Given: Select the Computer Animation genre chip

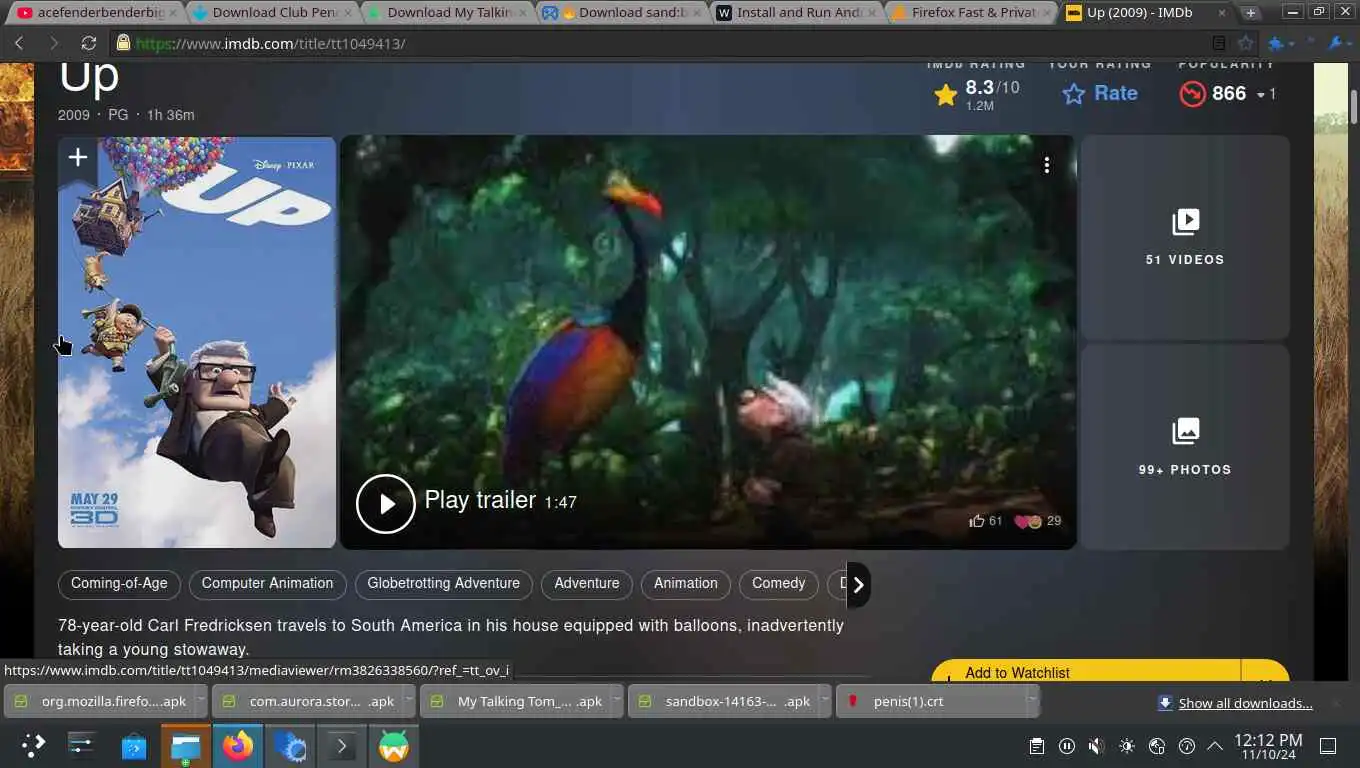Looking at the screenshot, I should (x=267, y=584).
